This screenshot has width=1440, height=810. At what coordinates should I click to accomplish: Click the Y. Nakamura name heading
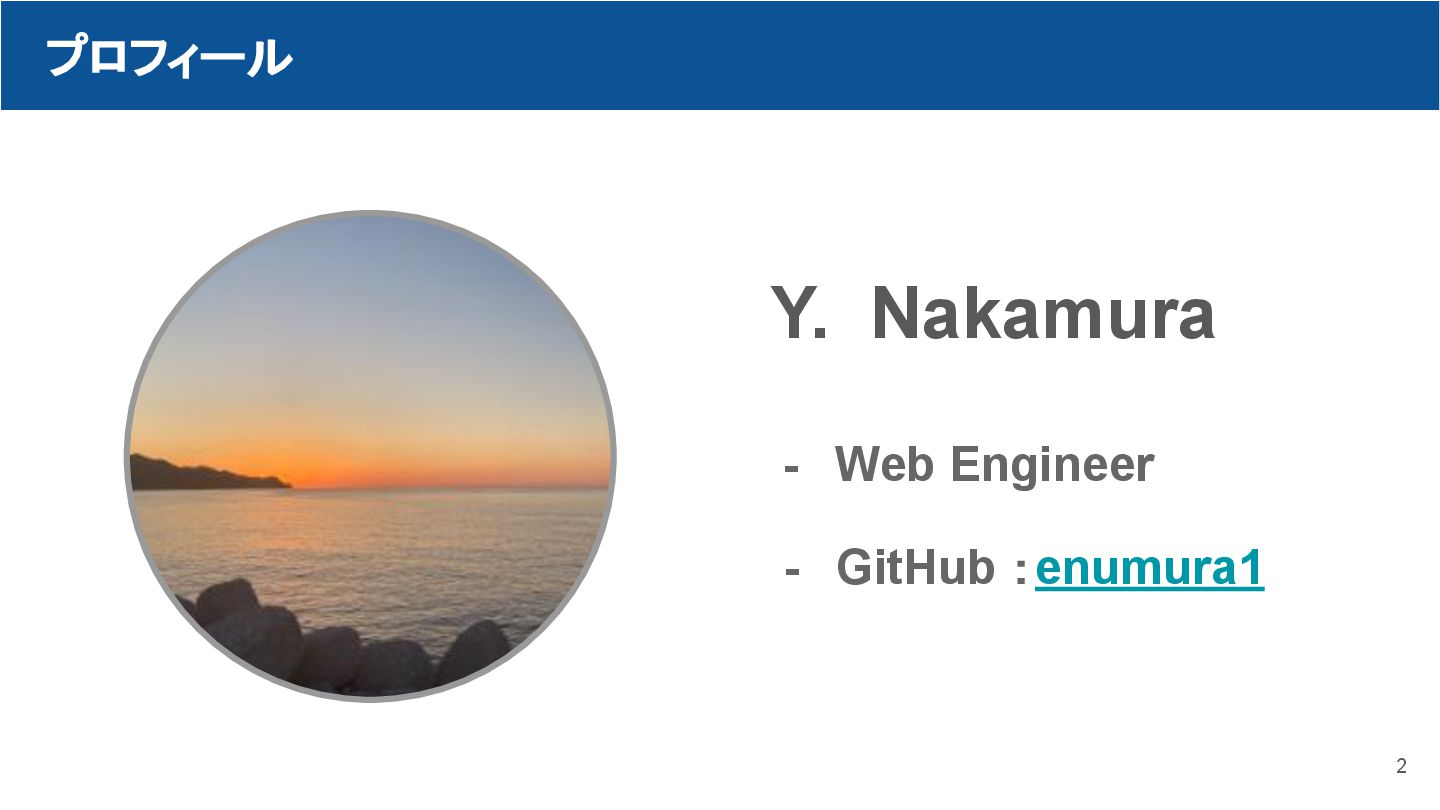(992, 313)
